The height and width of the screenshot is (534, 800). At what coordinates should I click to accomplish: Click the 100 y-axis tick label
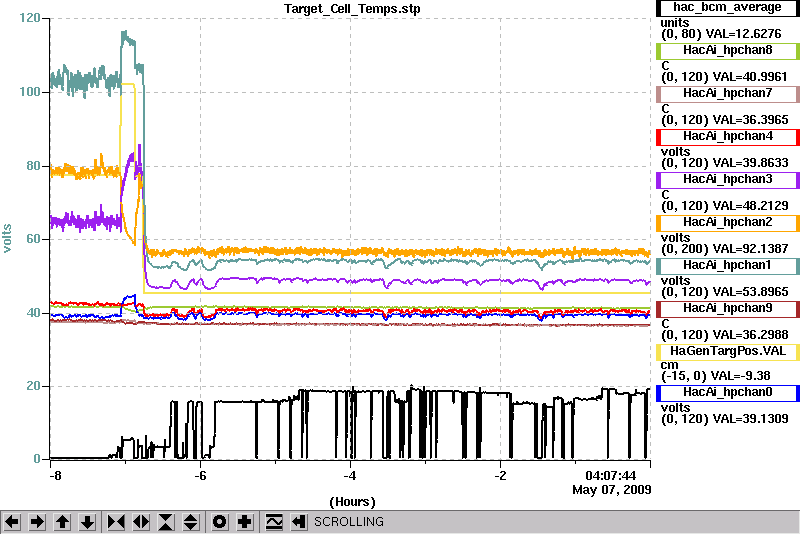pos(29,92)
